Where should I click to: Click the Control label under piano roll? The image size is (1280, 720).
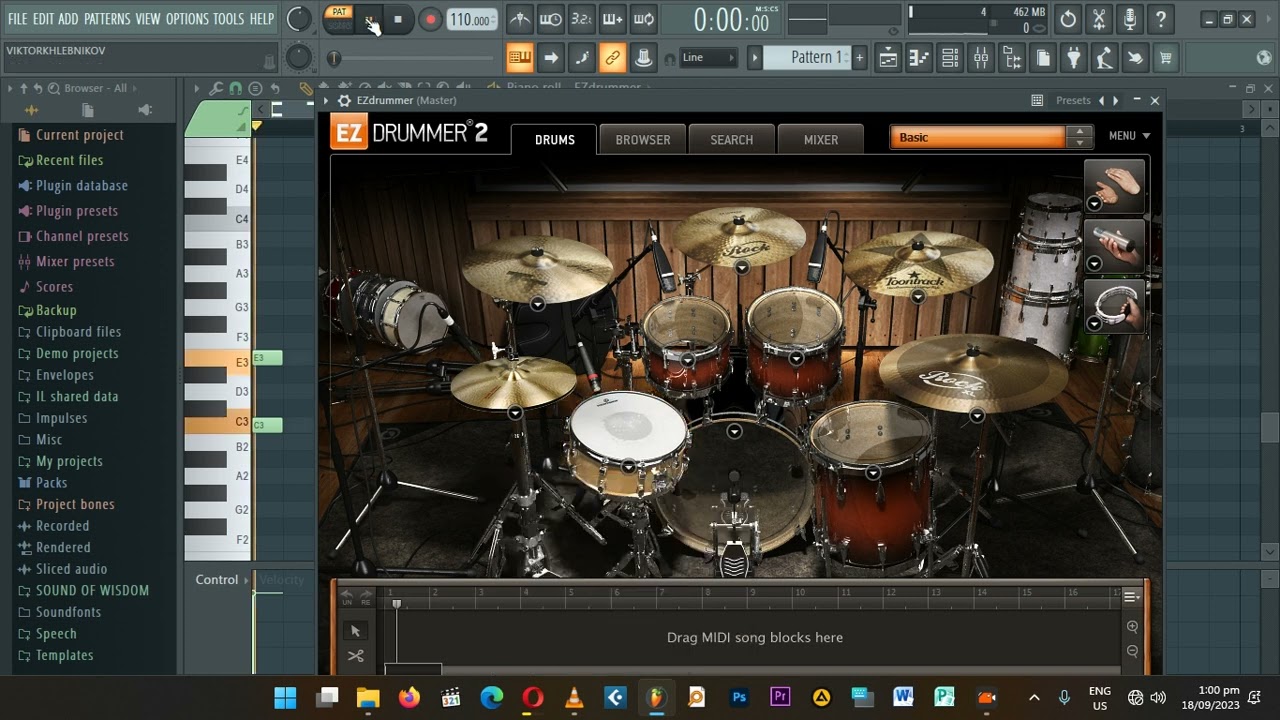(217, 579)
